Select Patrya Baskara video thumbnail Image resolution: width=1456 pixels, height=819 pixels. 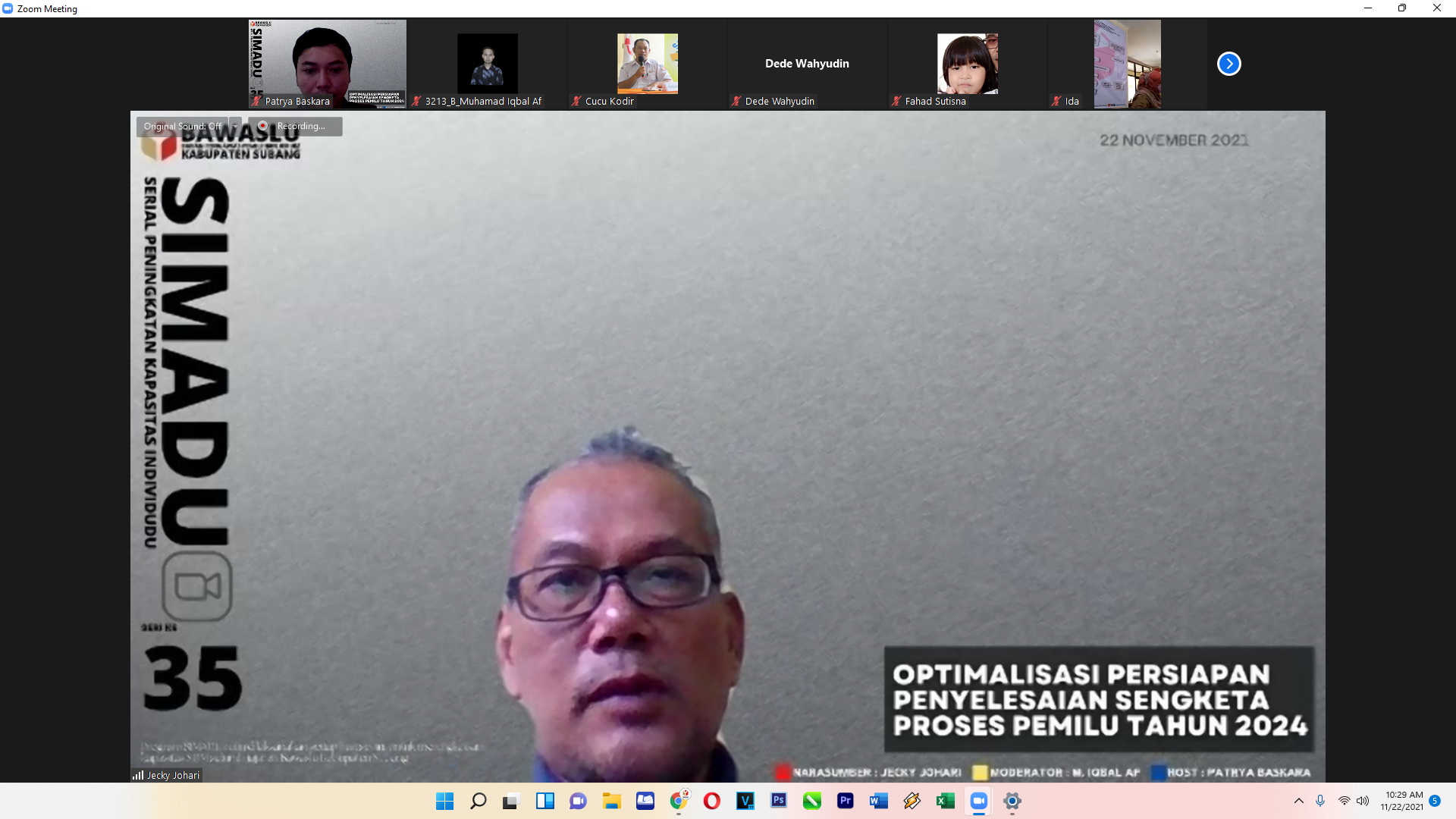tap(327, 64)
